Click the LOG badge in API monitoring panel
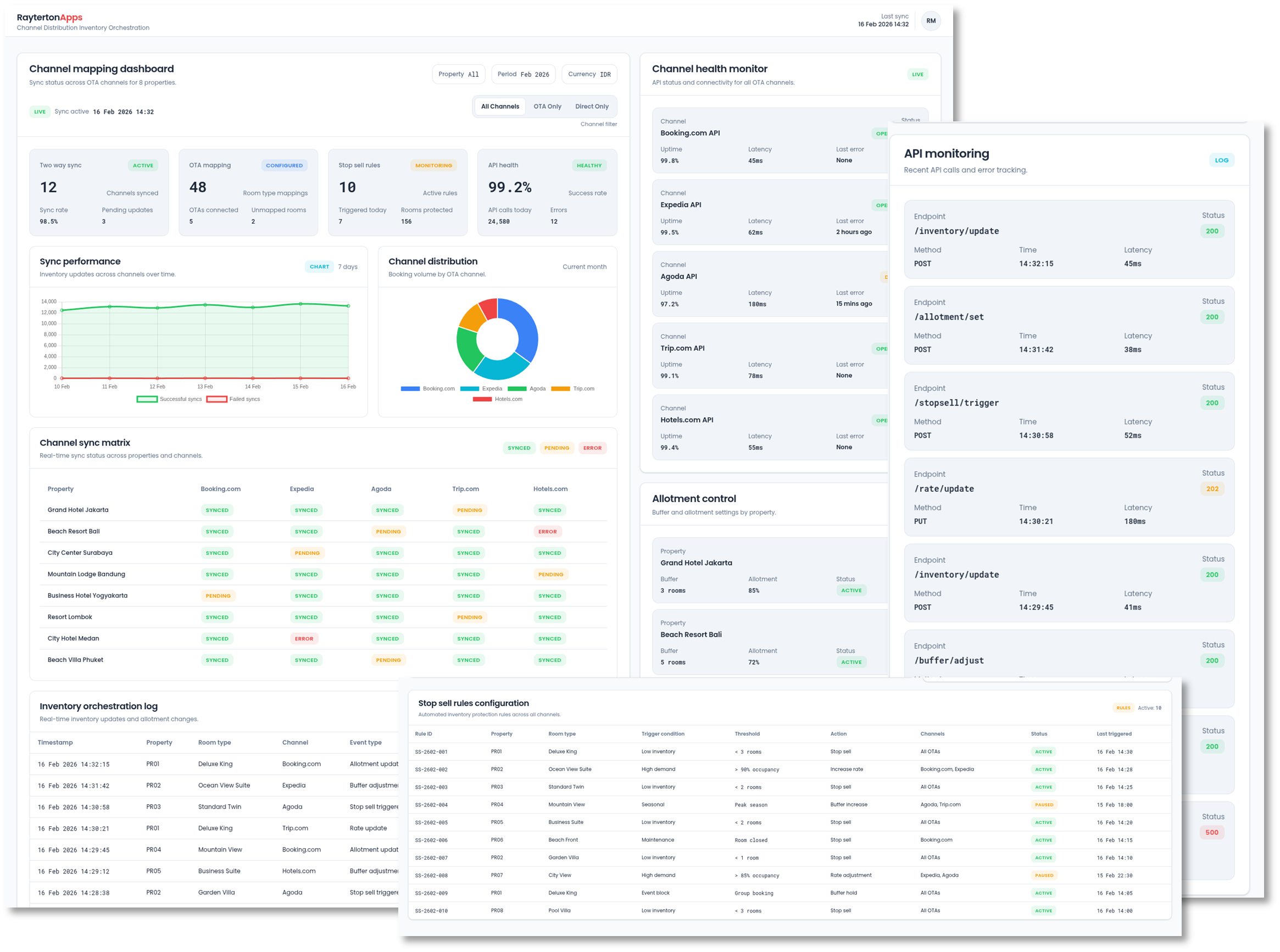 point(1222,160)
